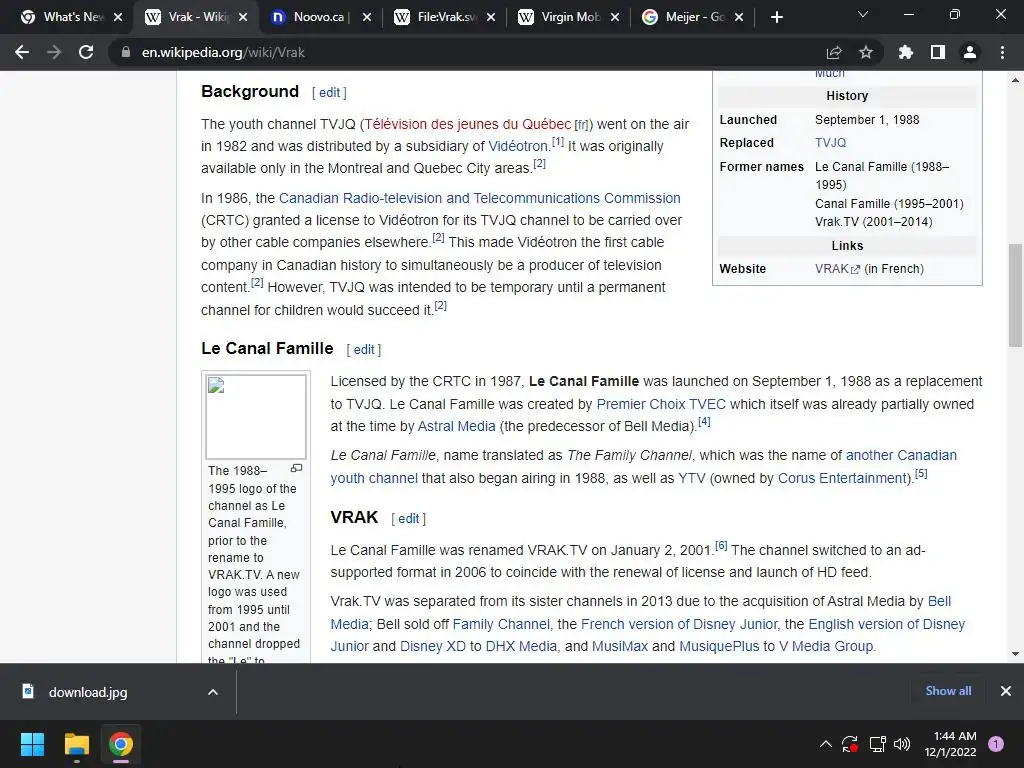Click the page vertical scrollbar thumb
Viewport: 1024px width, 768px height.
click(1015, 295)
